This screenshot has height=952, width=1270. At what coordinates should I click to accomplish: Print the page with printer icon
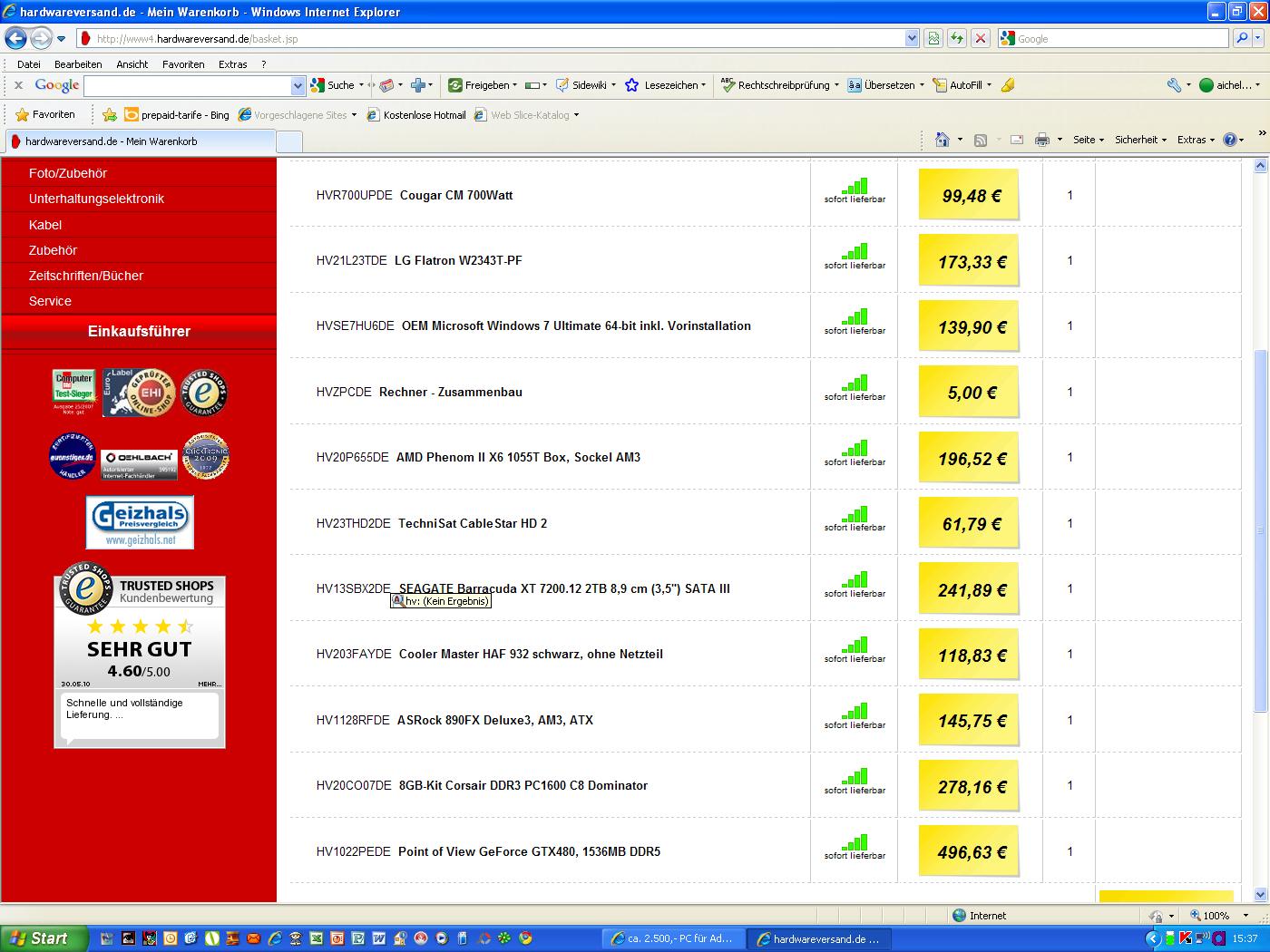pos(1042,140)
